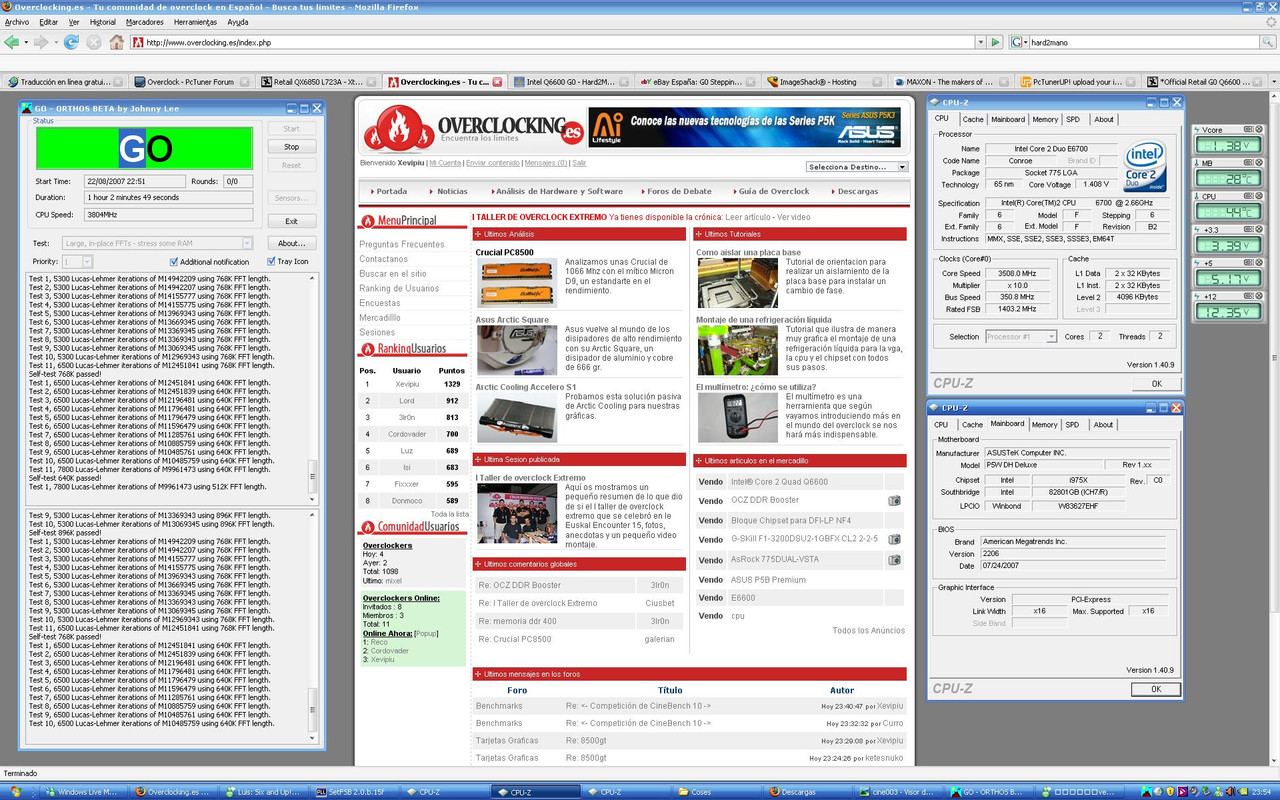The width and height of the screenshot is (1280, 800).
Task: Open the SetFSB taskbar item
Action: tap(354, 792)
